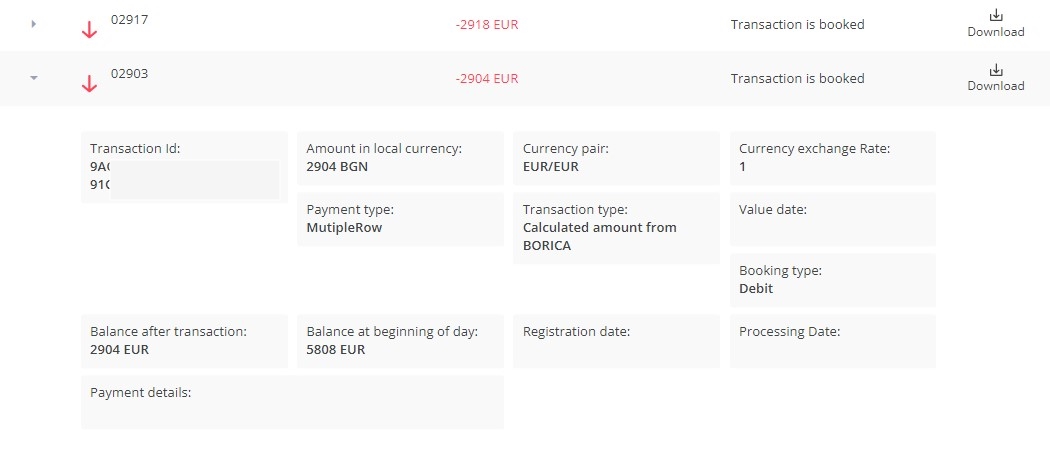Click the Transaction Id field
1050x450 pixels.
pyautogui.click(x=184, y=167)
